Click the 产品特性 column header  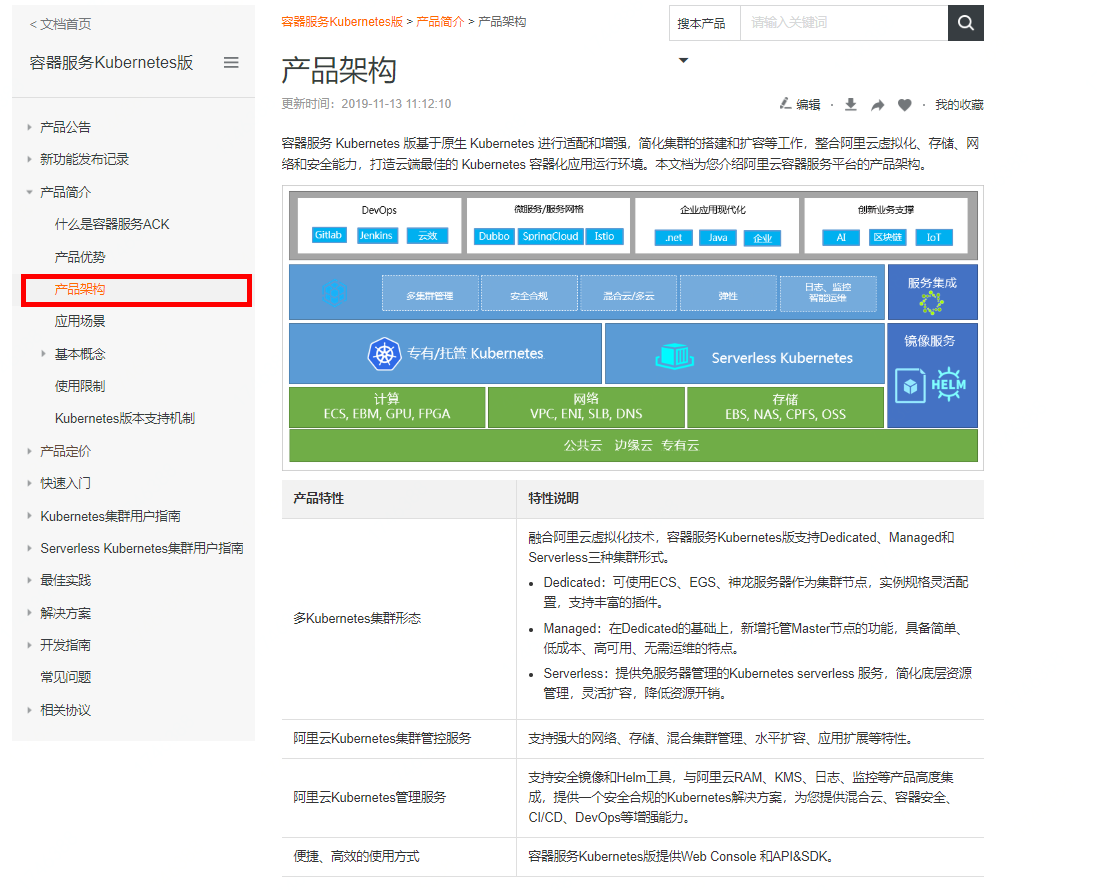pyautogui.click(x=399, y=499)
